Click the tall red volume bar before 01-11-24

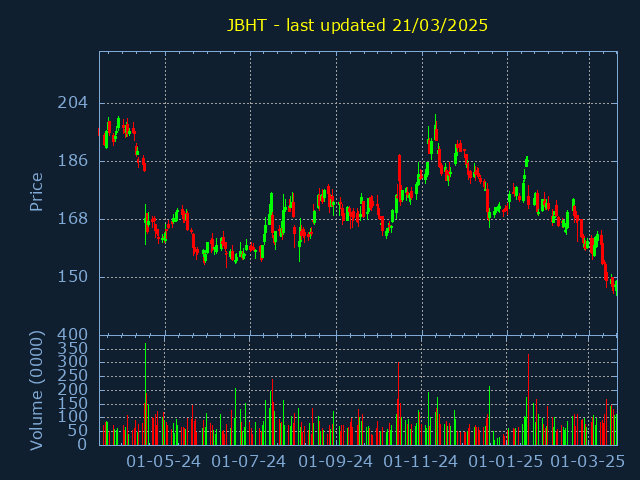(398, 404)
